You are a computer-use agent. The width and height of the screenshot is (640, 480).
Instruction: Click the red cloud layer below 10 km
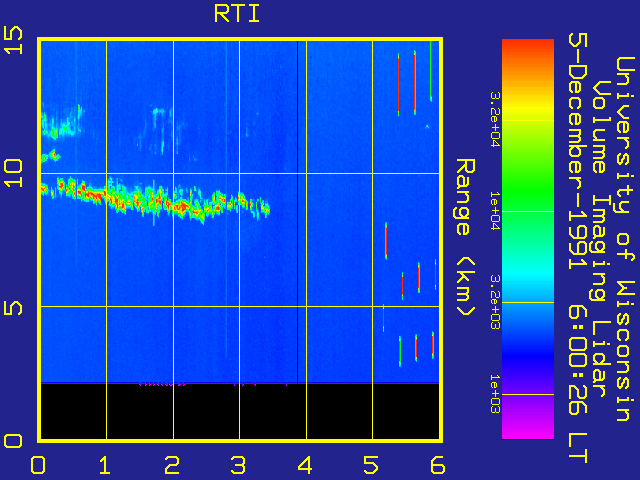(155, 200)
